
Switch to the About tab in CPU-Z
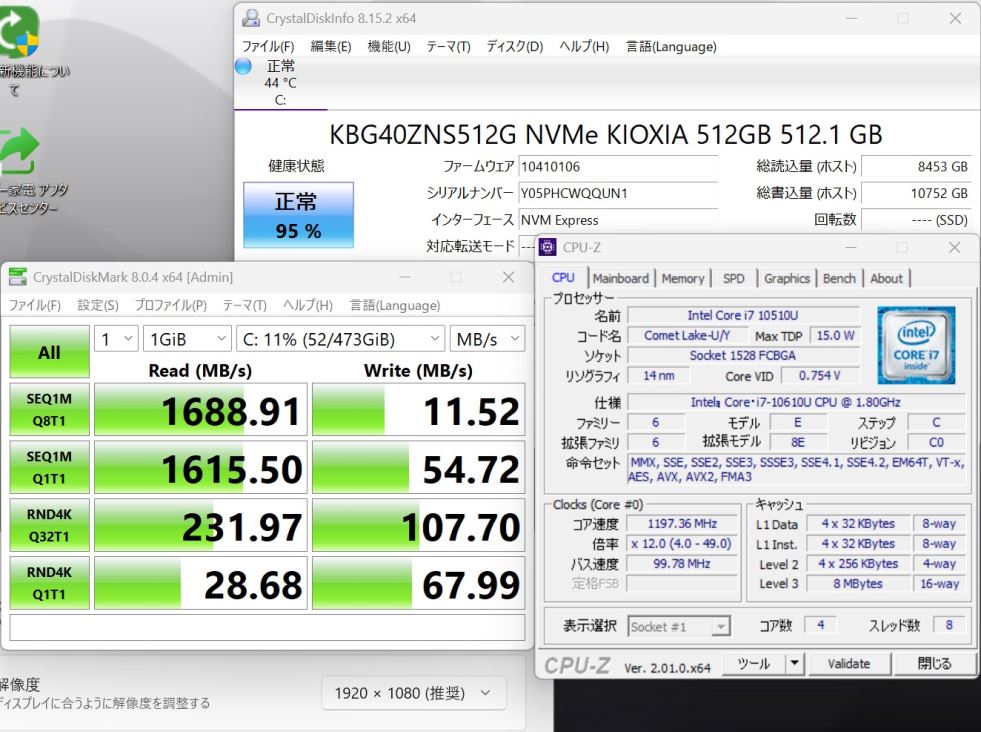click(887, 278)
